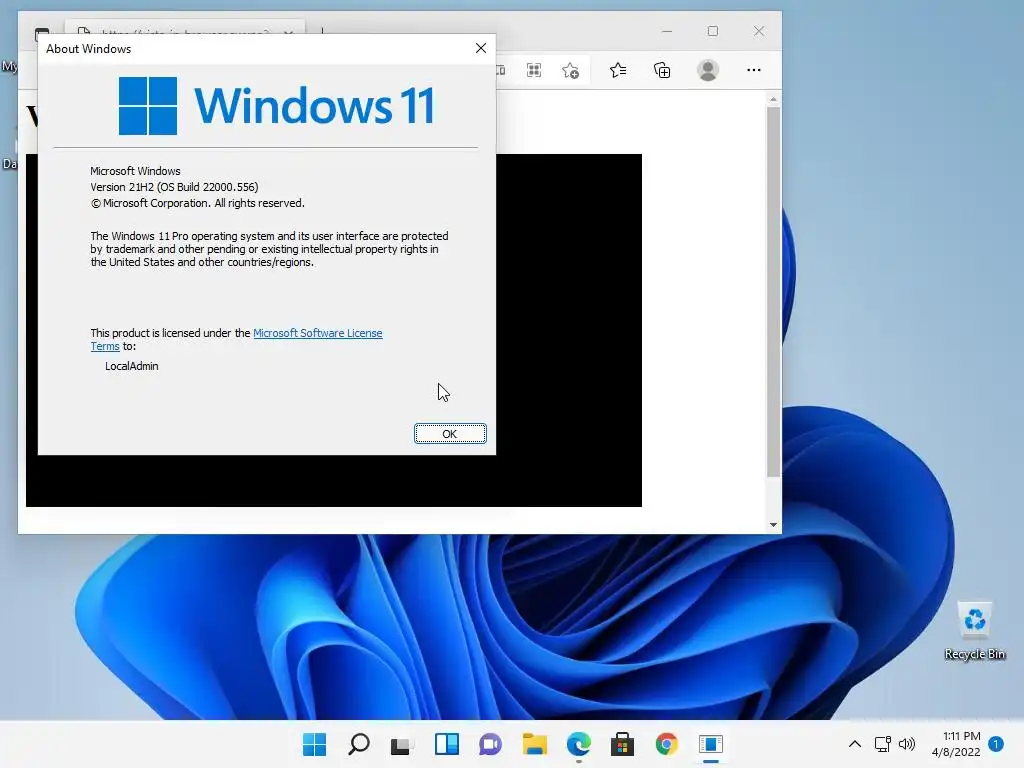
Task: Click the winver app taskbar icon
Action: [x=711, y=744]
